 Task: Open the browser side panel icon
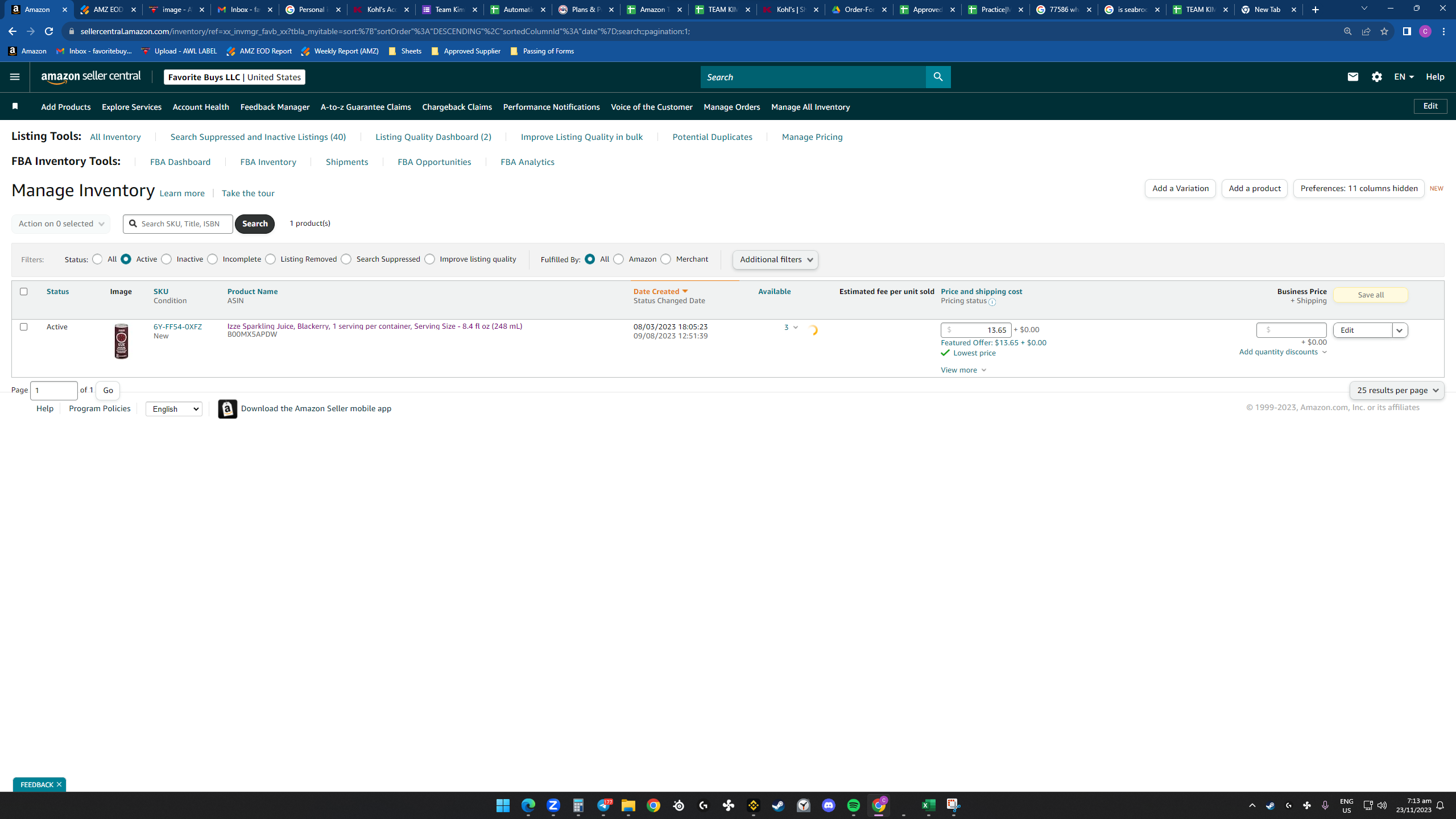[x=1407, y=31]
